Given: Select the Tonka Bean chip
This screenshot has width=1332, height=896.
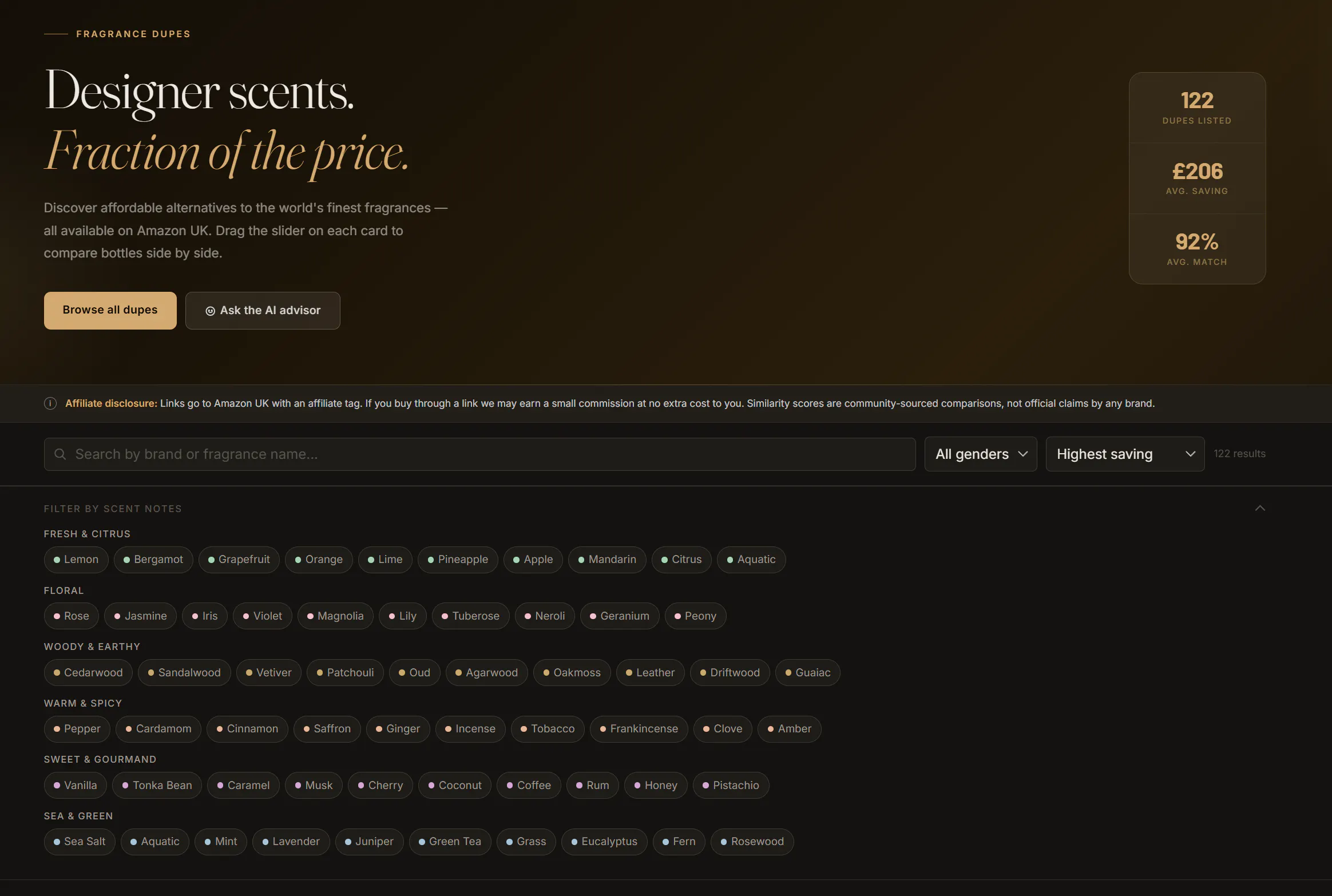Looking at the screenshot, I should coord(157,786).
